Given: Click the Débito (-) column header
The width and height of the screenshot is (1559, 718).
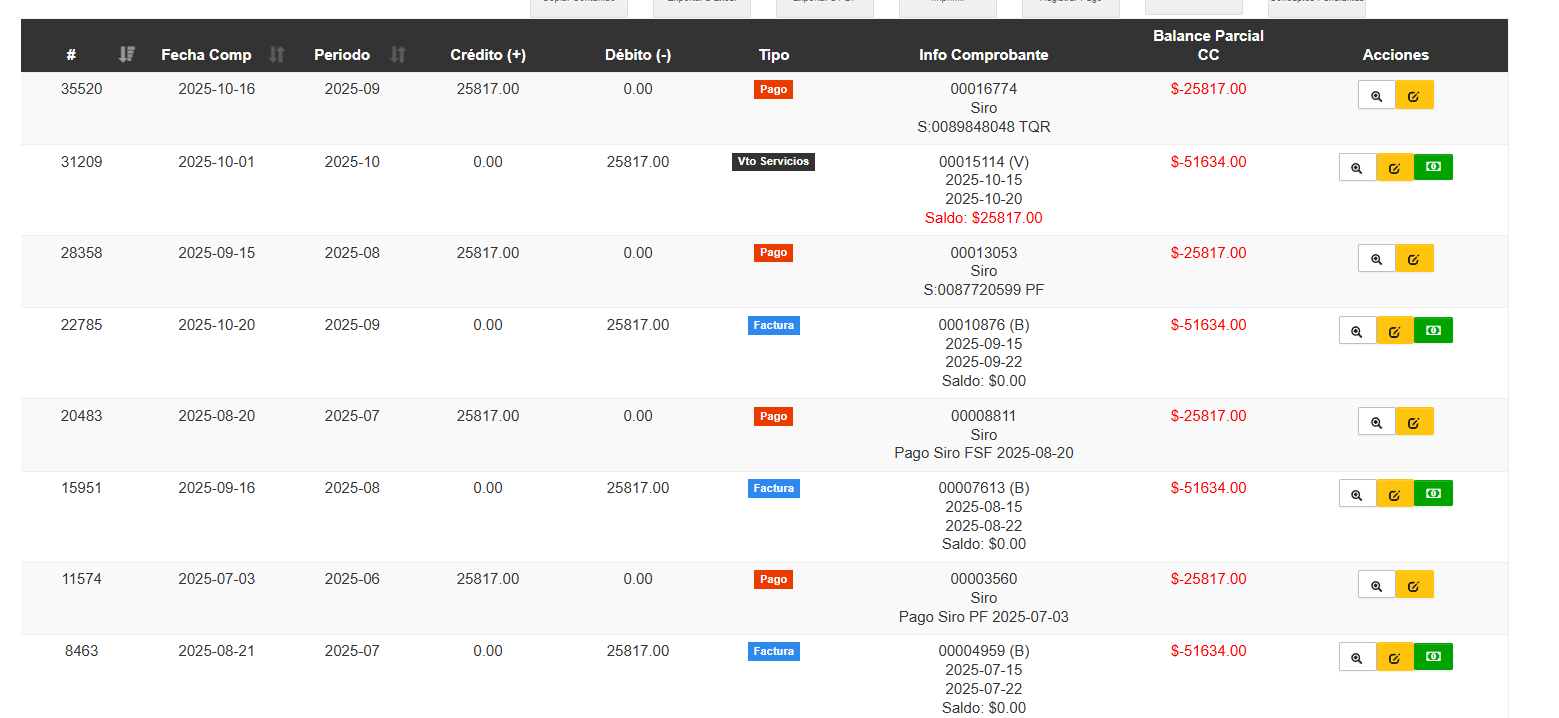Looking at the screenshot, I should [x=638, y=55].
